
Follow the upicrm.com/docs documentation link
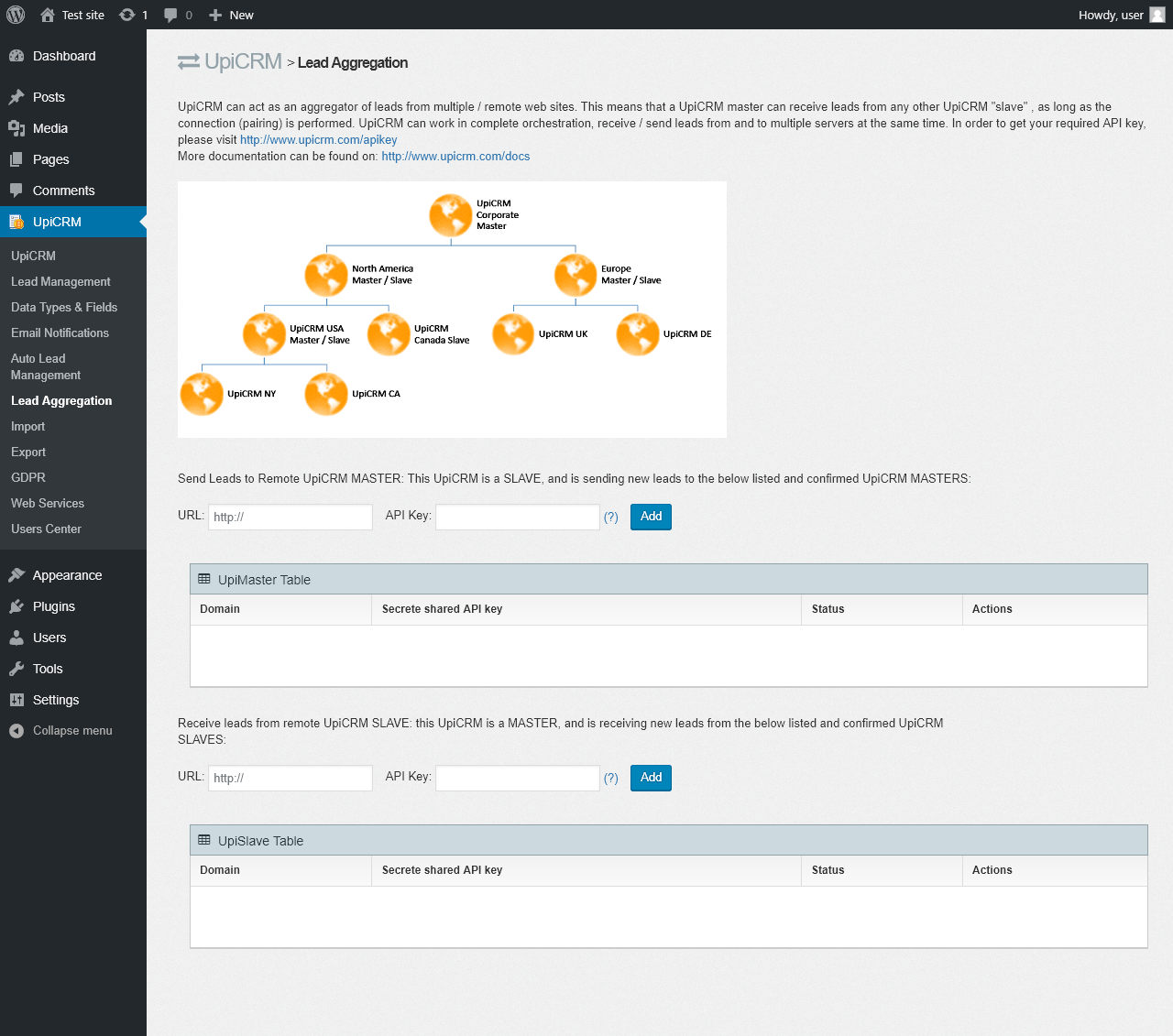(455, 157)
